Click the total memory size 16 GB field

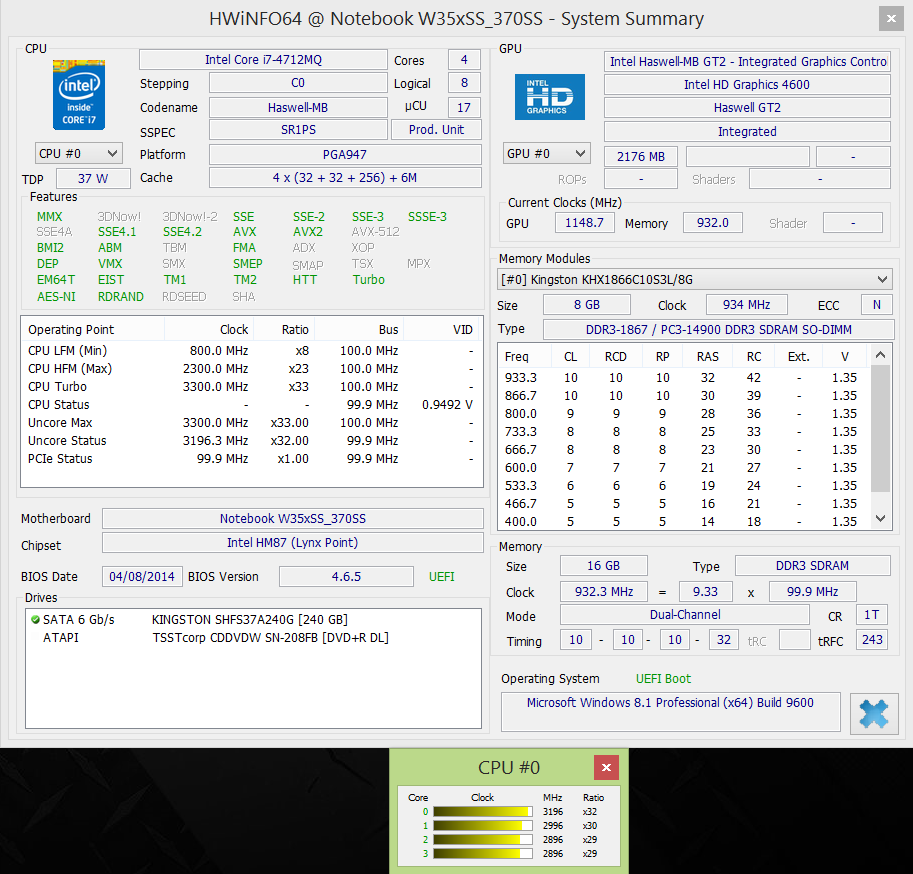pyautogui.click(x=604, y=566)
